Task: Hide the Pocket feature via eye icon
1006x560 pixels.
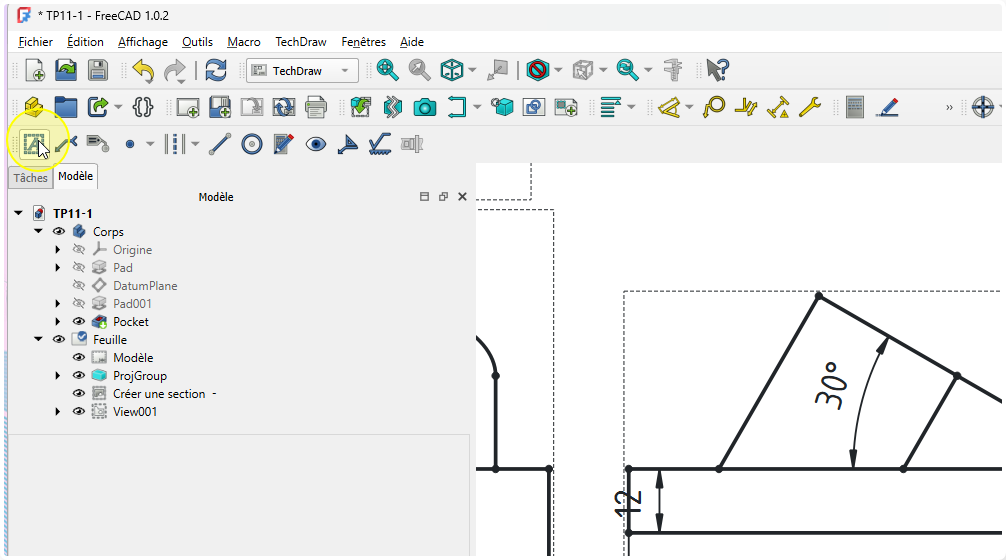Action: click(79, 322)
